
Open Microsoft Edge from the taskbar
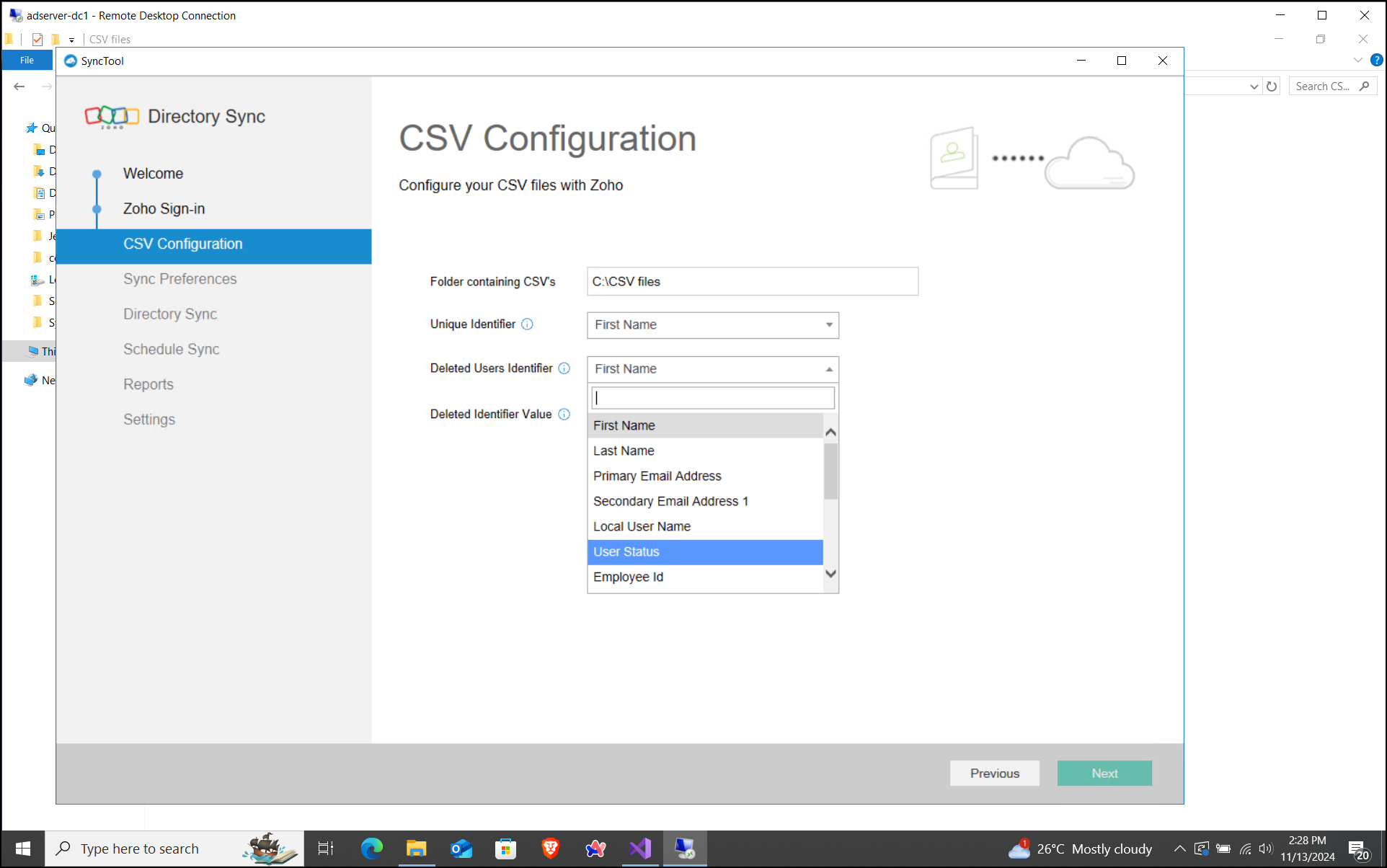click(x=372, y=849)
